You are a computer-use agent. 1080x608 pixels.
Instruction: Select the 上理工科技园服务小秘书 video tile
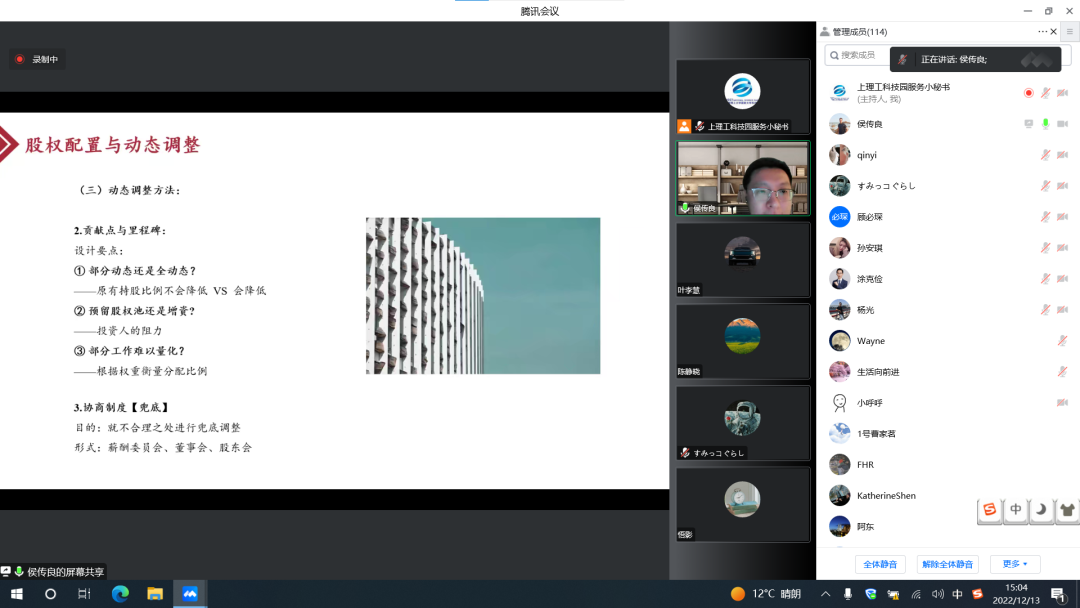(x=742, y=96)
